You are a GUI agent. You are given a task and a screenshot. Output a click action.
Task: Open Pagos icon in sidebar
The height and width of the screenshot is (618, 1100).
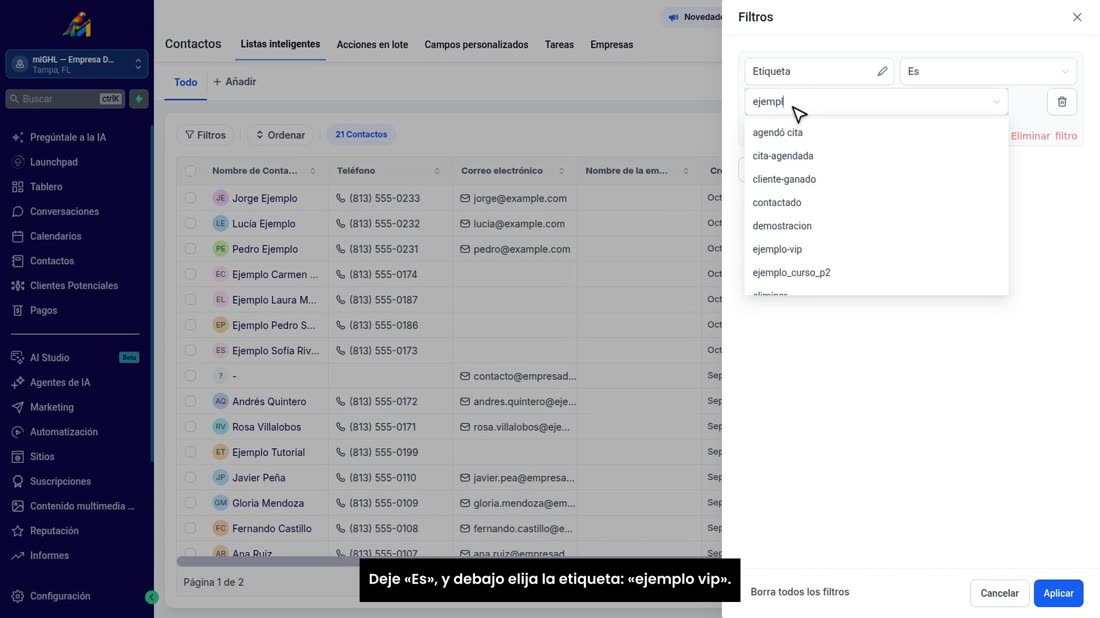[18, 310]
